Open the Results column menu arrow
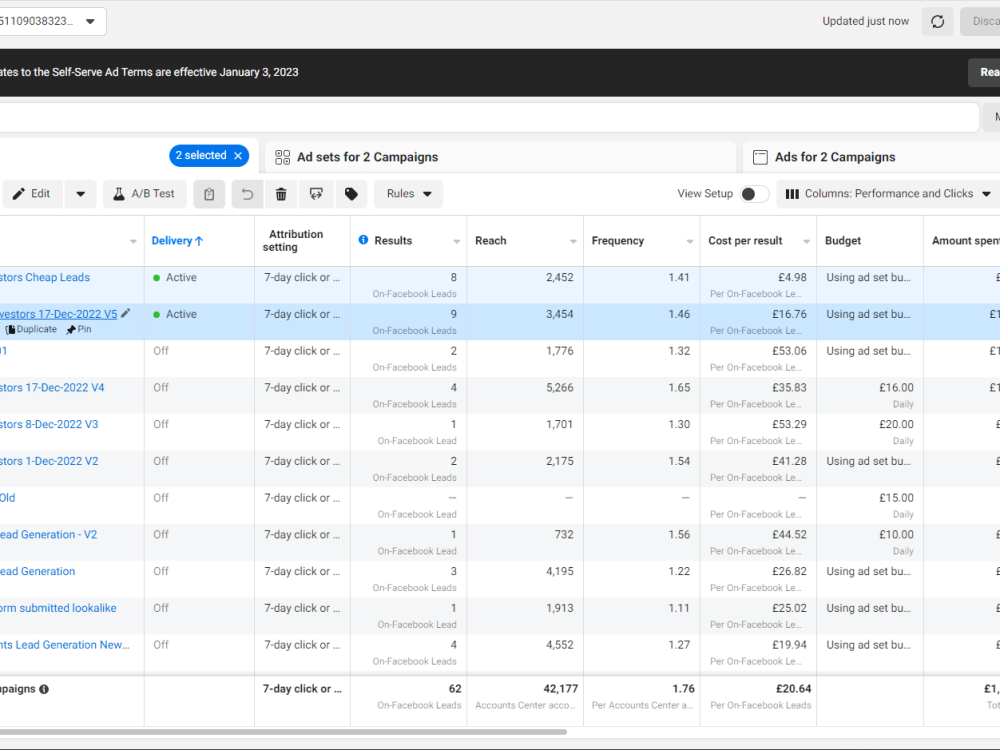Screen dimensions: 1000x750 coord(457,241)
